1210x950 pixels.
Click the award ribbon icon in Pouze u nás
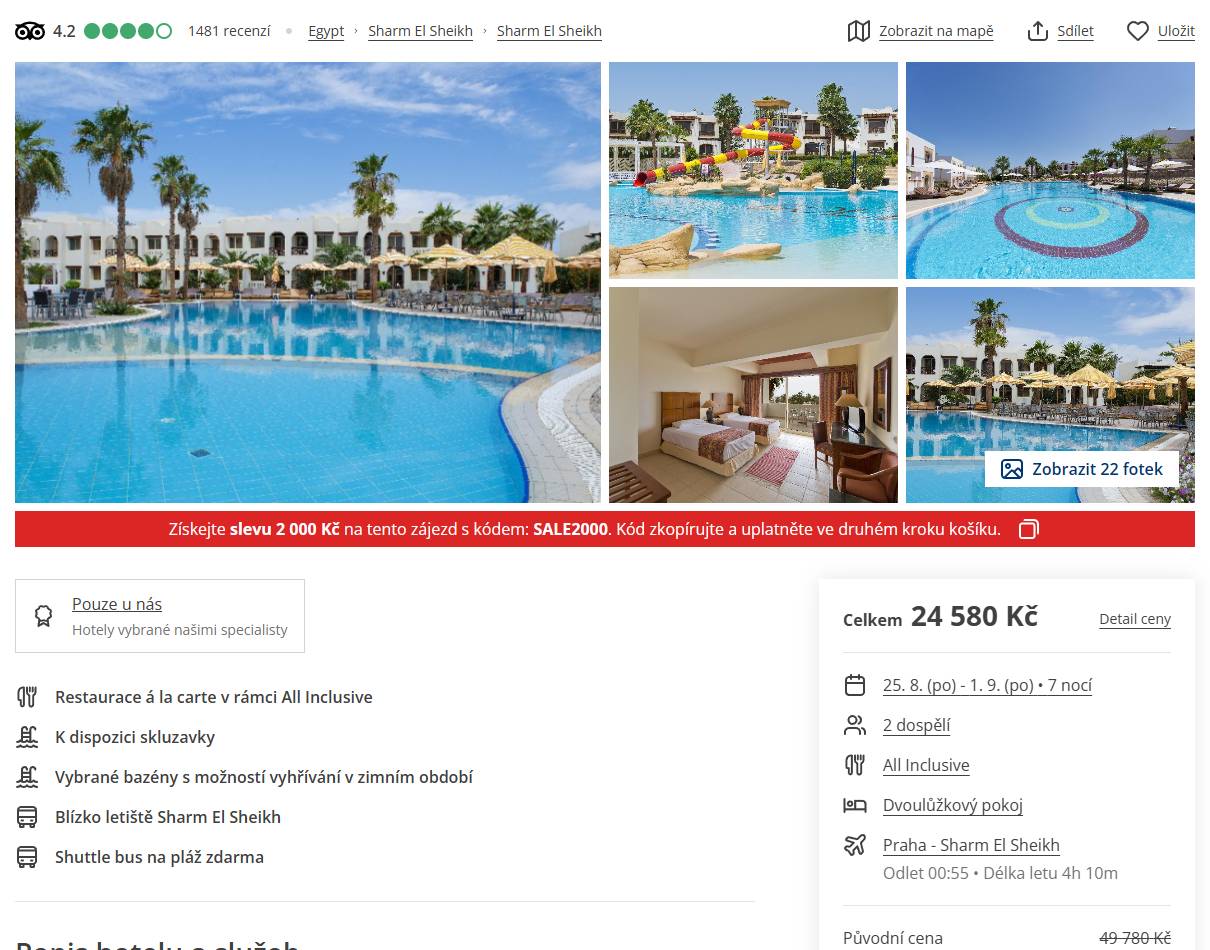click(x=43, y=615)
